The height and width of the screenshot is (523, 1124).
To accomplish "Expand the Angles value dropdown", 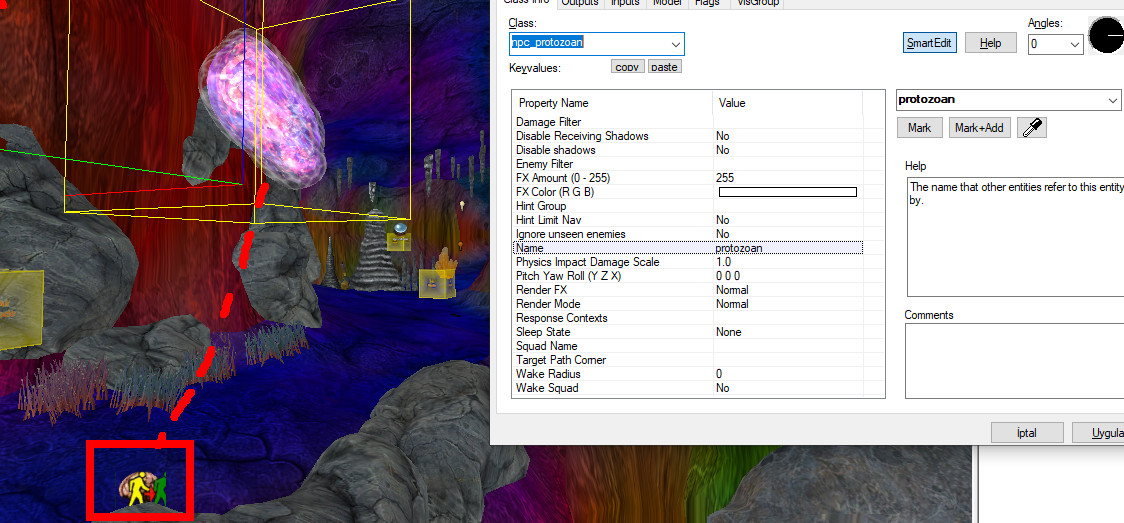I will 1075,44.
